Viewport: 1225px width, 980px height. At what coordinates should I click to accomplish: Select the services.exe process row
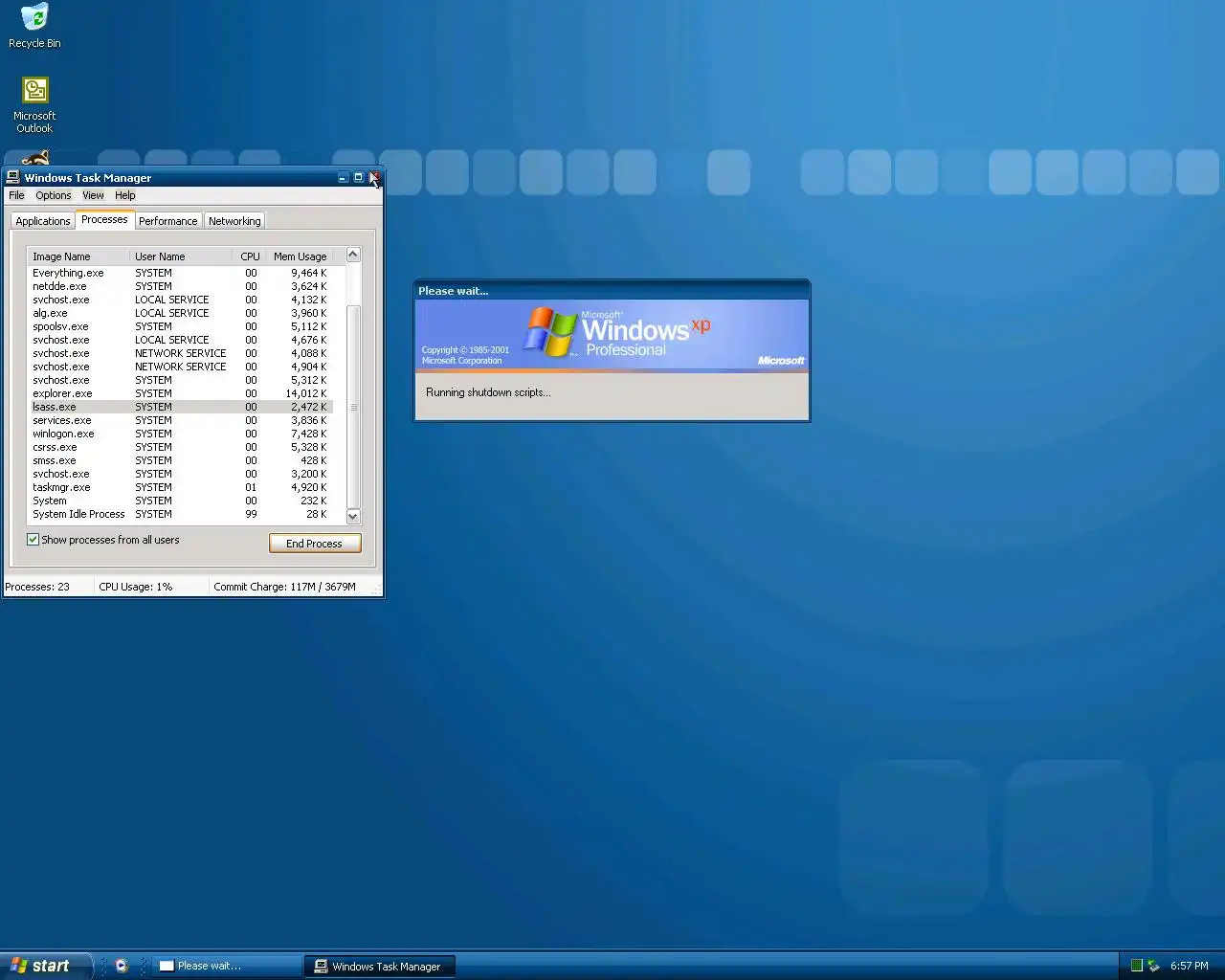pyautogui.click(x=180, y=420)
